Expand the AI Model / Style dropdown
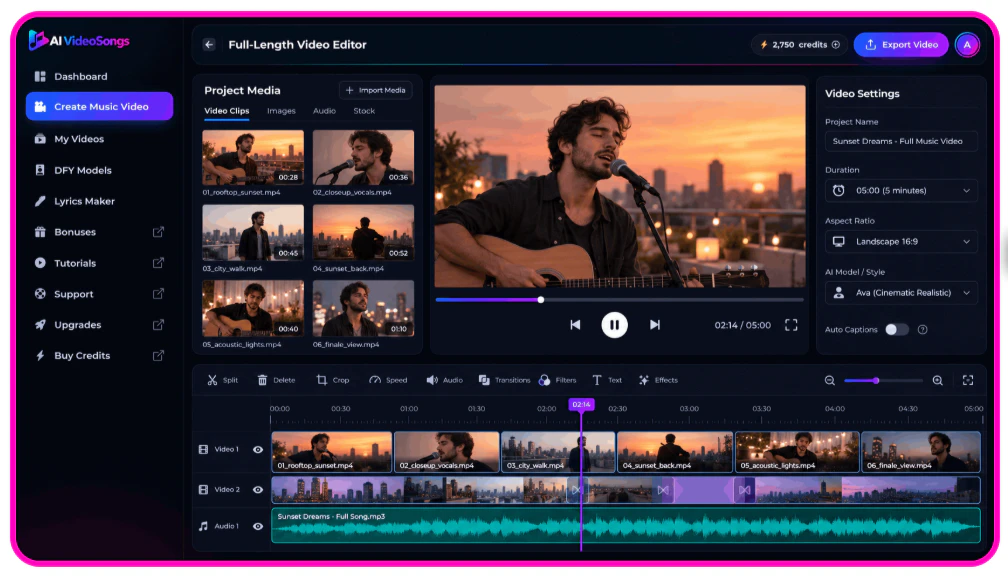The image size is (1008, 580). pos(901,293)
